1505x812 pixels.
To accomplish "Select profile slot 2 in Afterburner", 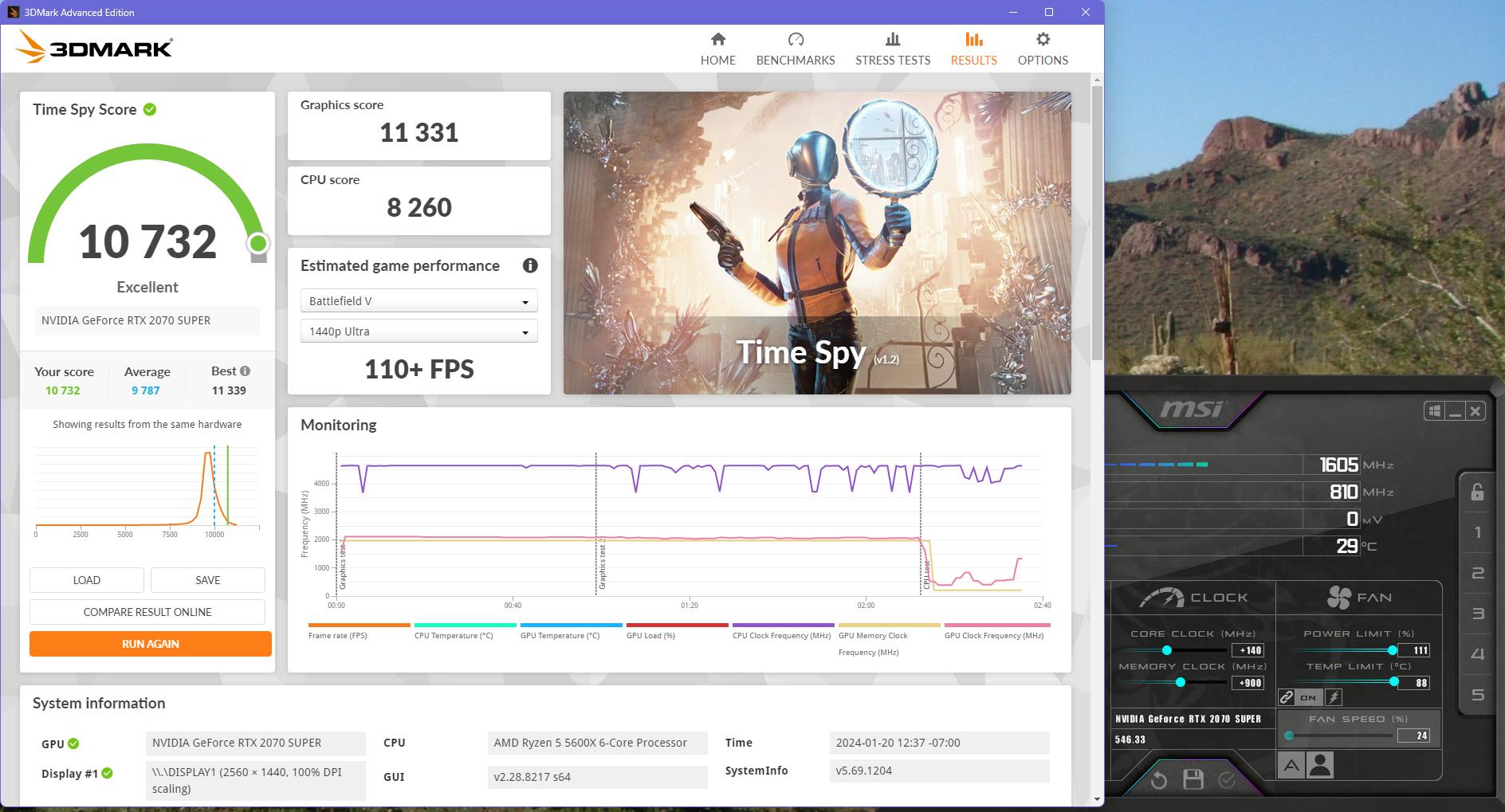I will pyautogui.click(x=1478, y=573).
